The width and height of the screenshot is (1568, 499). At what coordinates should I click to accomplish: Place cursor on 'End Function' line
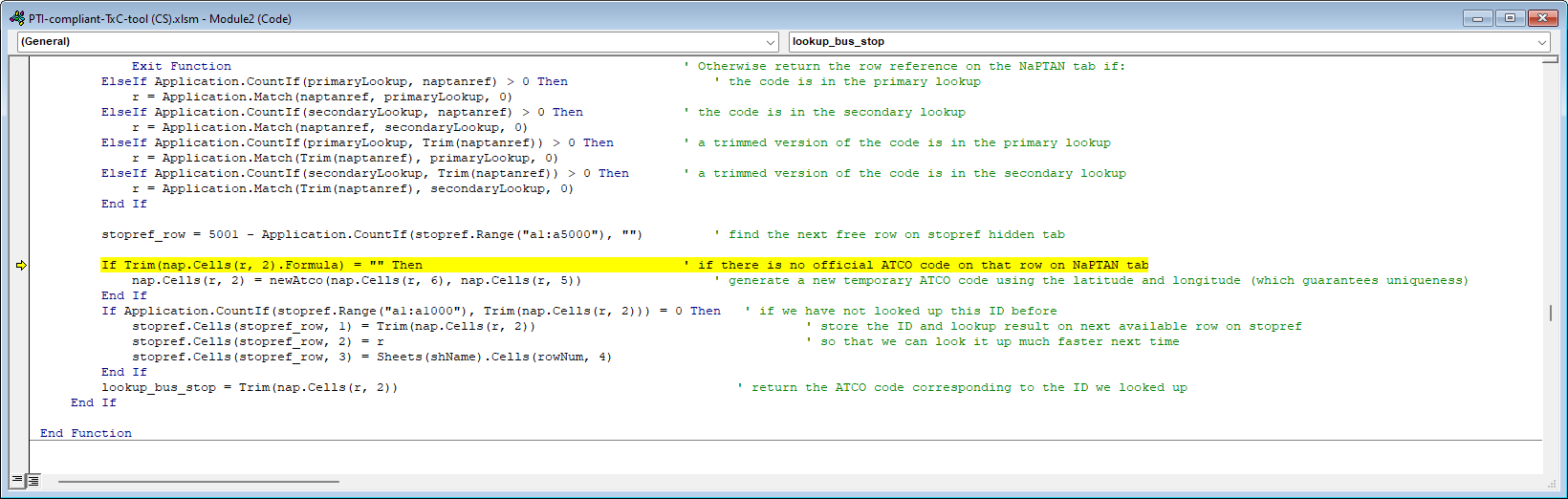(x=86, y=433)
